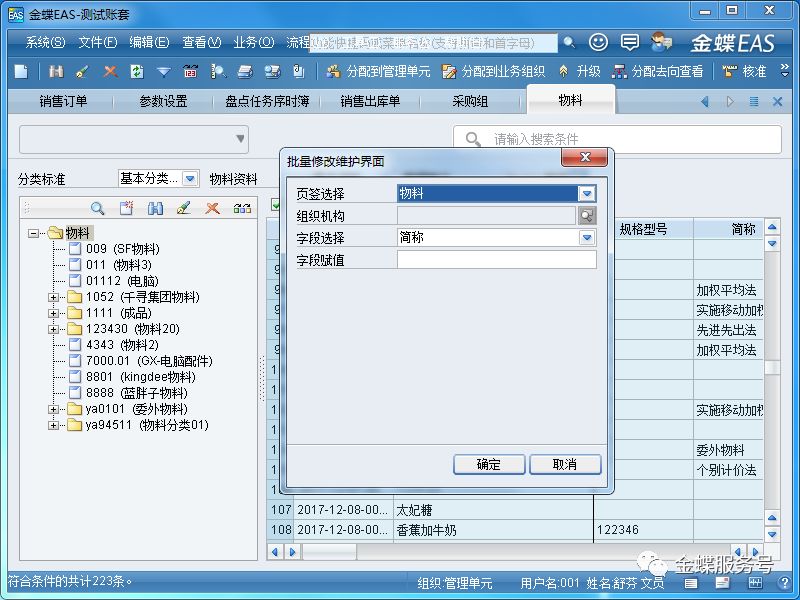Click the print preview magnifier icon
Image resolution: width=800 pixels, height=600 pixels.
pos(218,71)
